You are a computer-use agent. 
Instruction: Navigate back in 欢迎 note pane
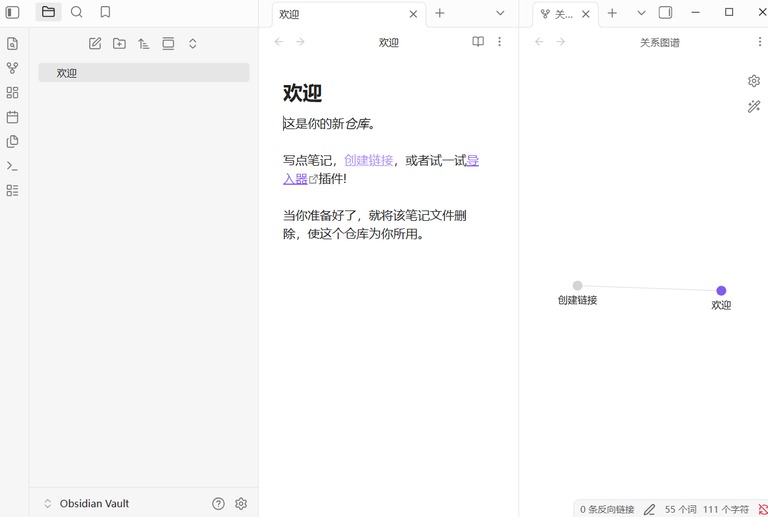pos(279,42)
